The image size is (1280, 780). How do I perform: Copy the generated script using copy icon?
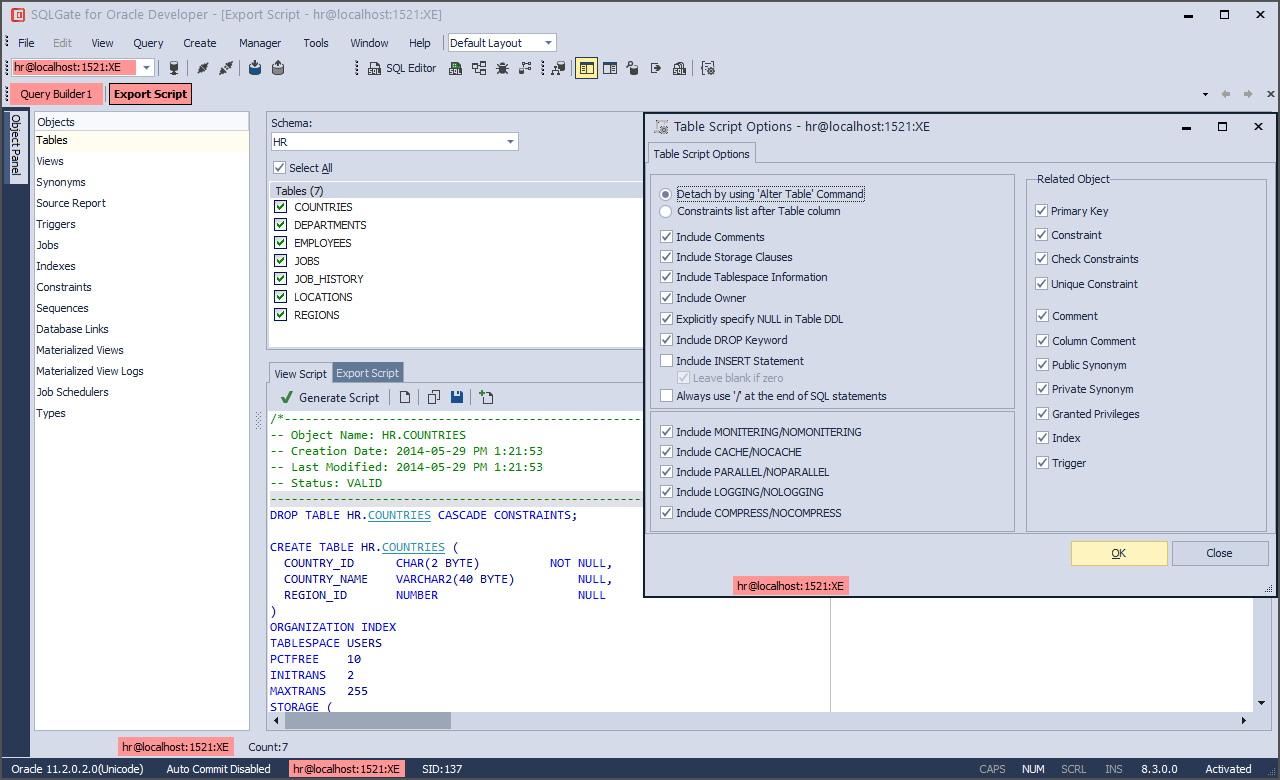pyautogui.click(x=433, y=397)
